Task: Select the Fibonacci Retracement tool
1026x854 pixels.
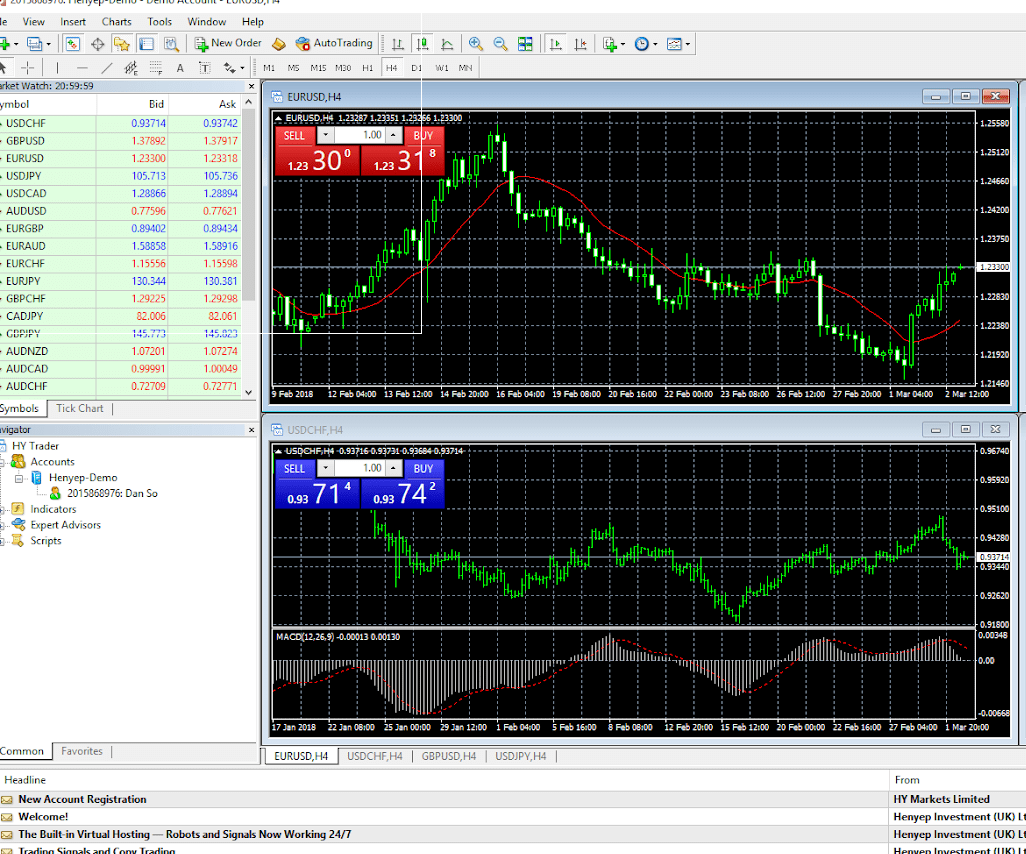Action: (156, 67)
